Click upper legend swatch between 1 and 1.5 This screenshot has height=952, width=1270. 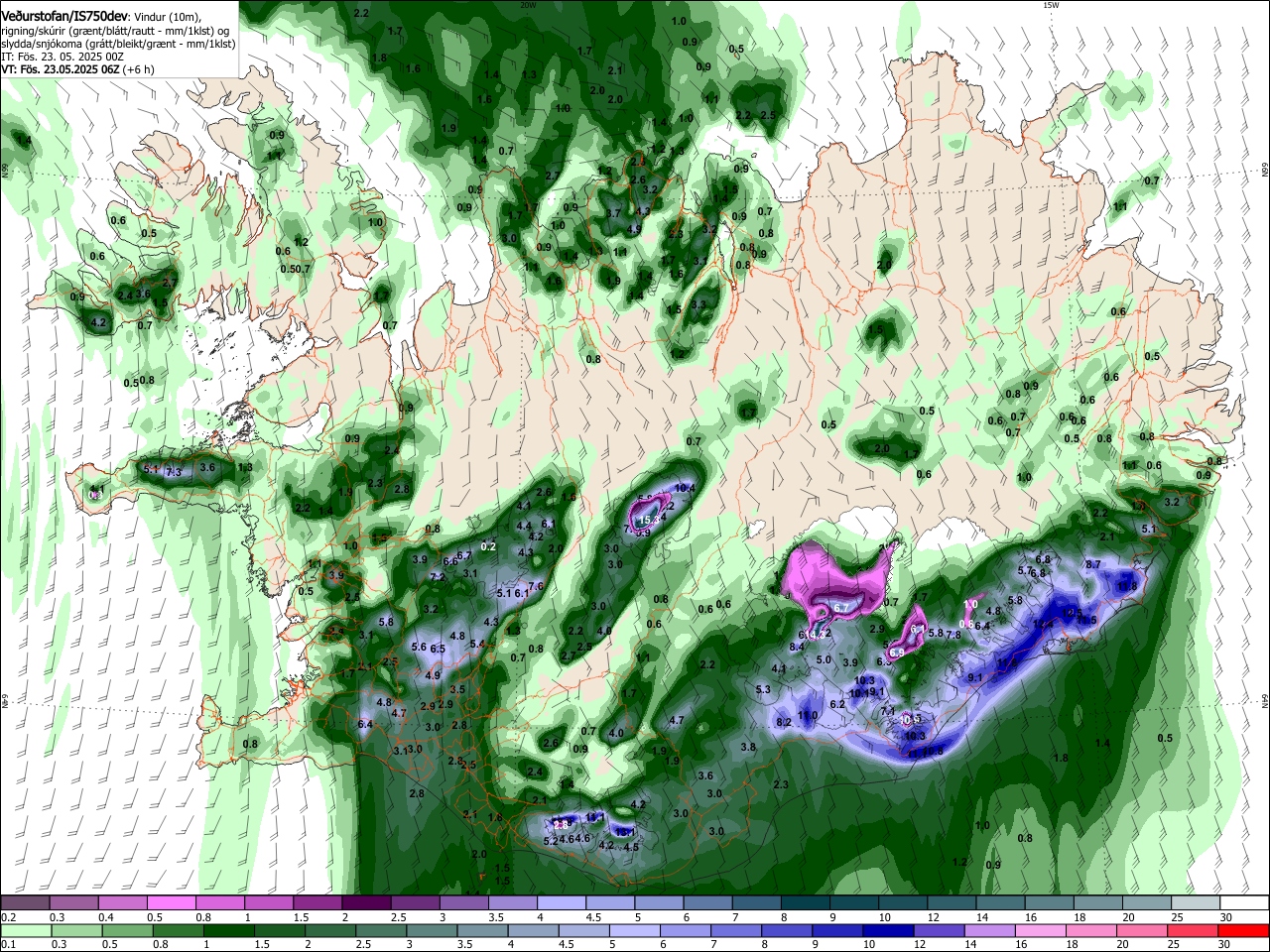pos(268,902)
